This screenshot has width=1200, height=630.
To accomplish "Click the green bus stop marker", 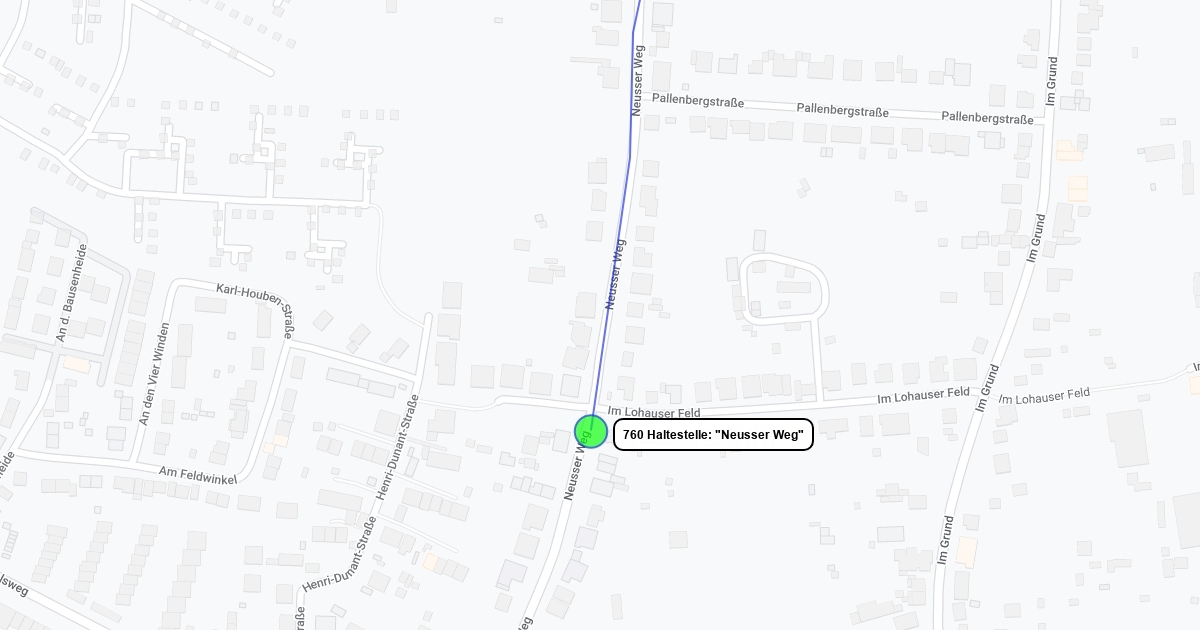I will [591, 431].
